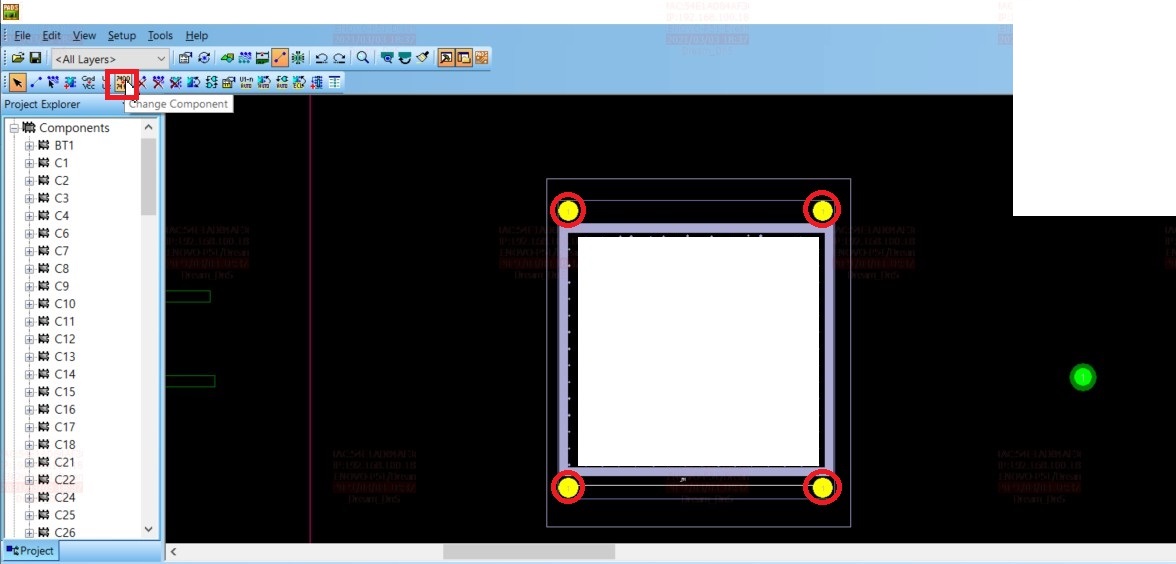Screen dimensions: 1176x564
Task: Select the Add Connection tool
Action: [x=35, y=82]
